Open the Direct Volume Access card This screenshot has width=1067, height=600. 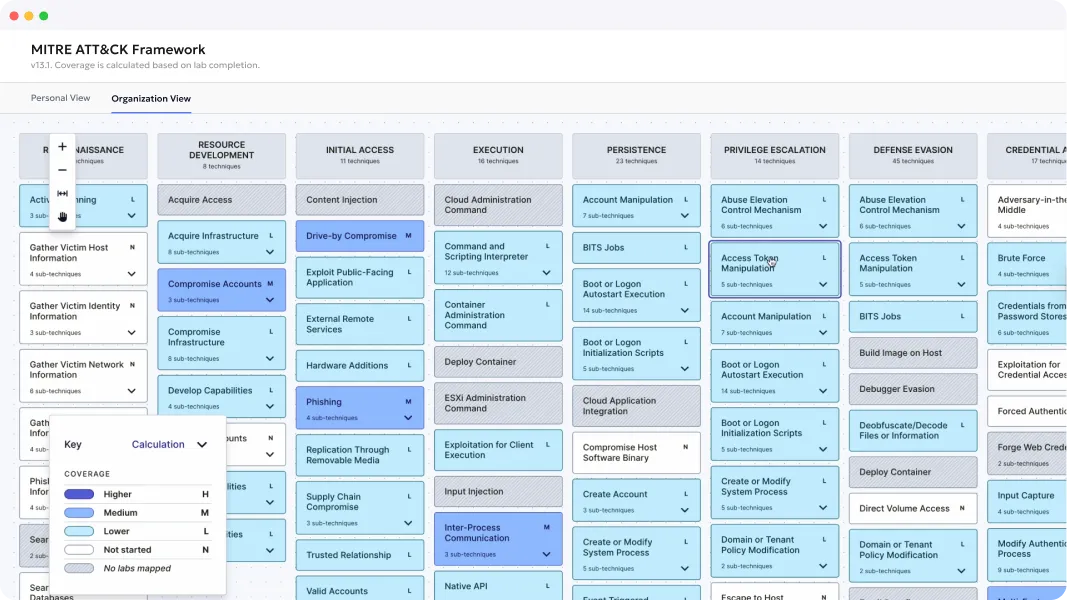(x=913, y=508)
